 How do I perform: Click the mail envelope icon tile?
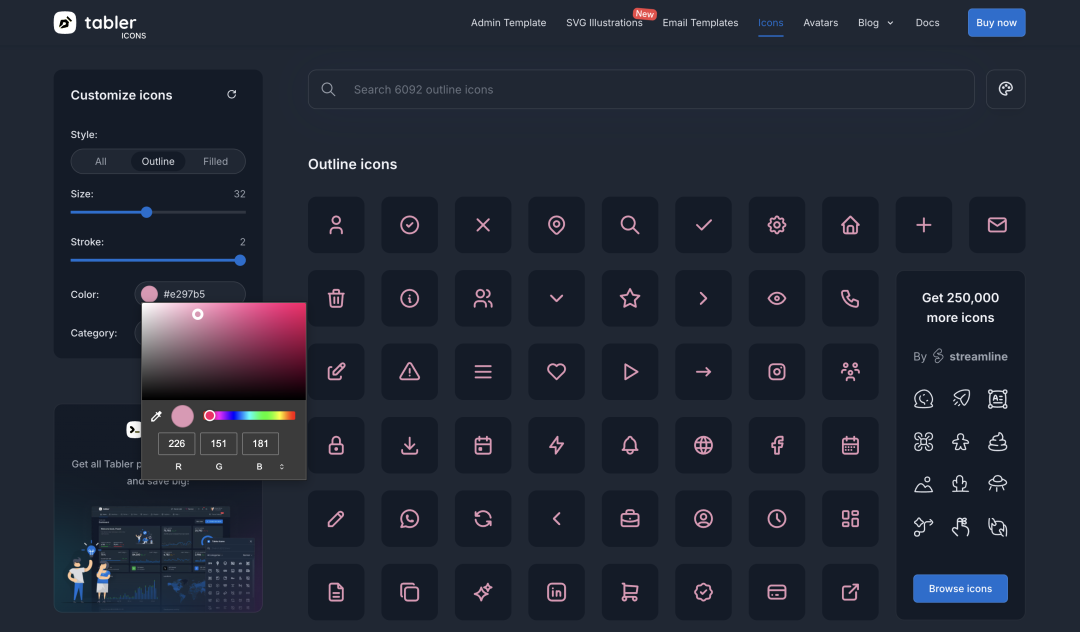(997, 225)
